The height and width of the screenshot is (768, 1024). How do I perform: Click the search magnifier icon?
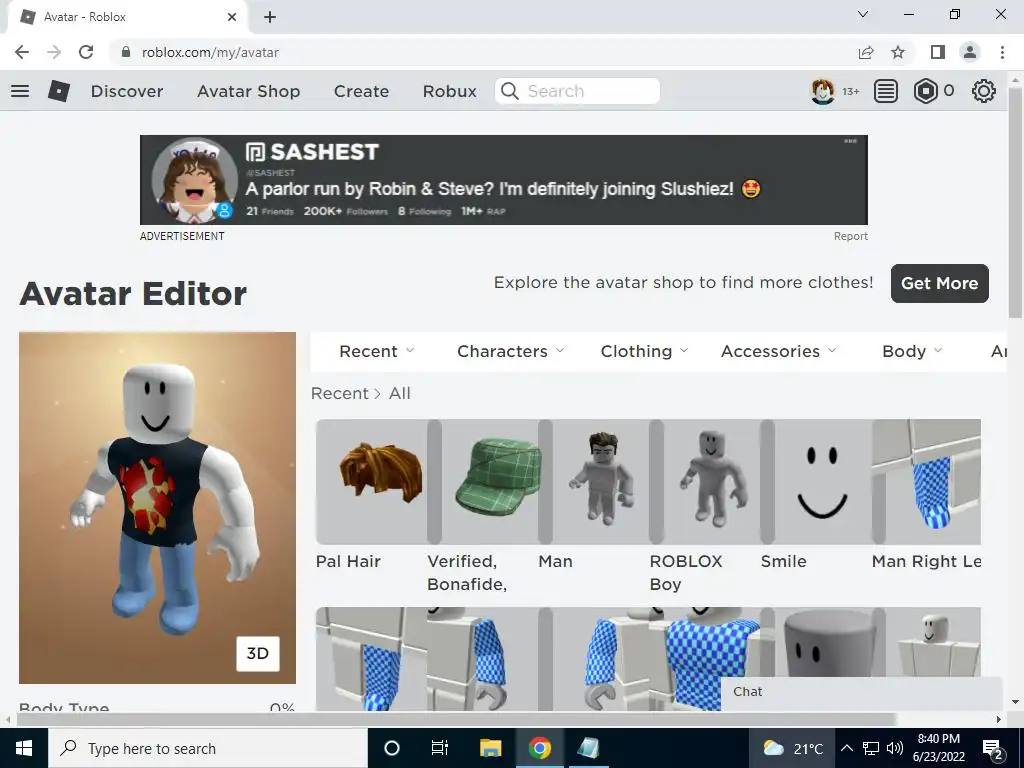(x=509, y=91)
